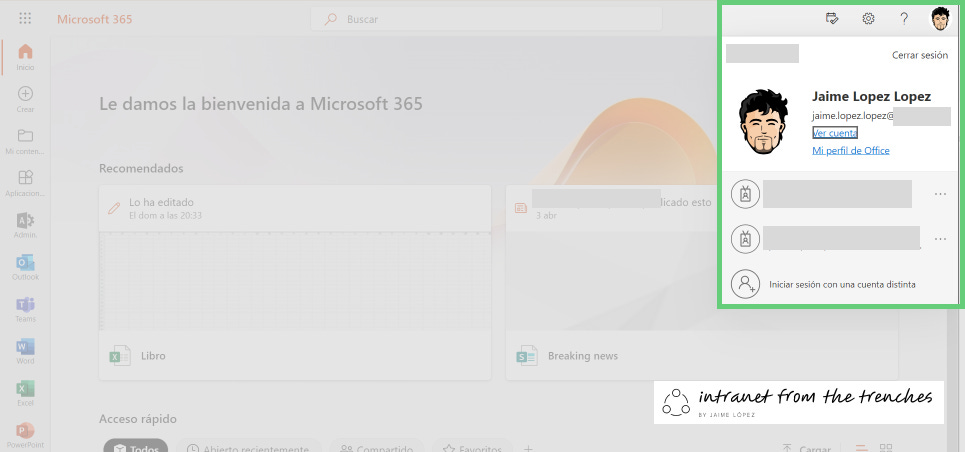
Task: Click the Libro Excel file icon
Action: (x=119, y=355)
